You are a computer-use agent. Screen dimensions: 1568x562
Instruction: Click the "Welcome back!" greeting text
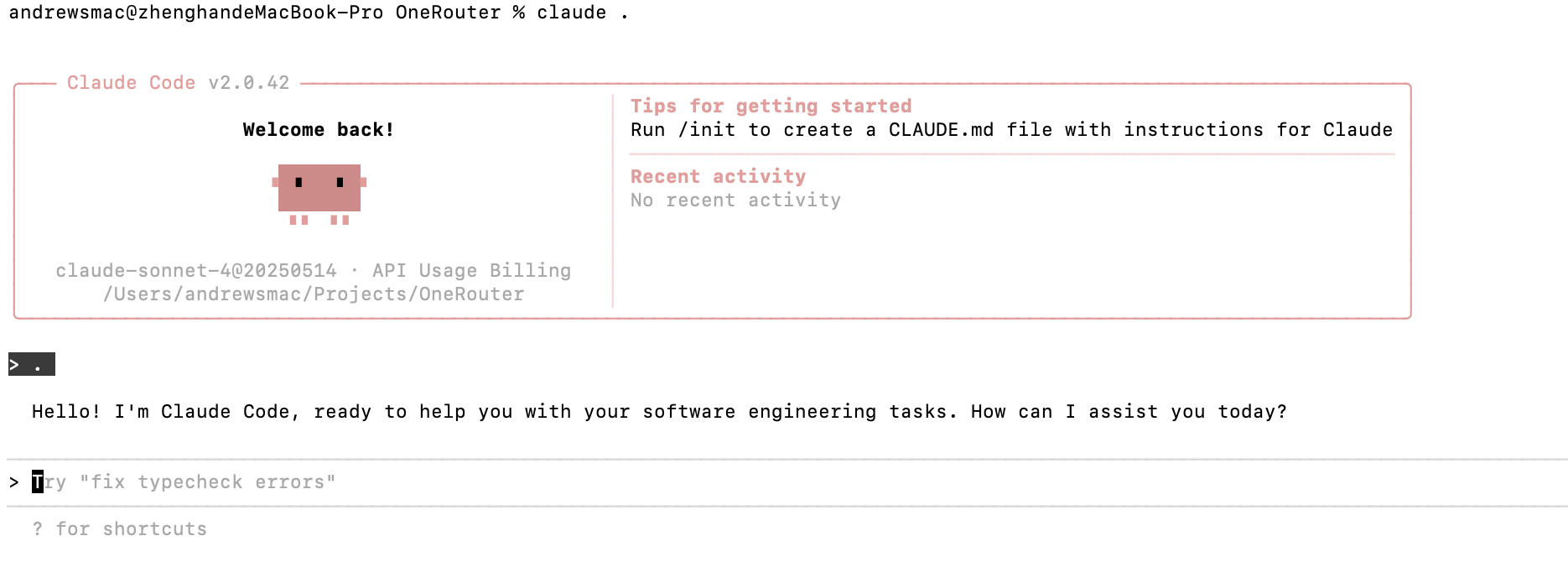click(318, 130)
